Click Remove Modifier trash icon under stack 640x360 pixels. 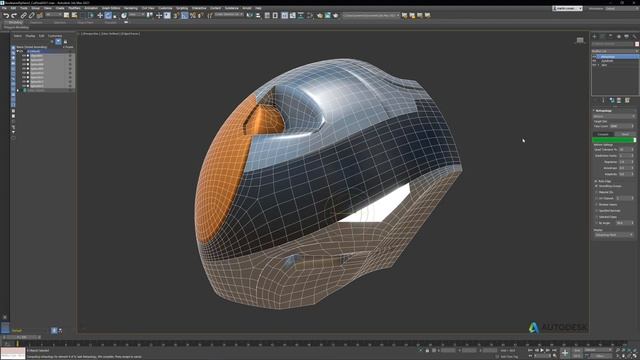[619, 100]
